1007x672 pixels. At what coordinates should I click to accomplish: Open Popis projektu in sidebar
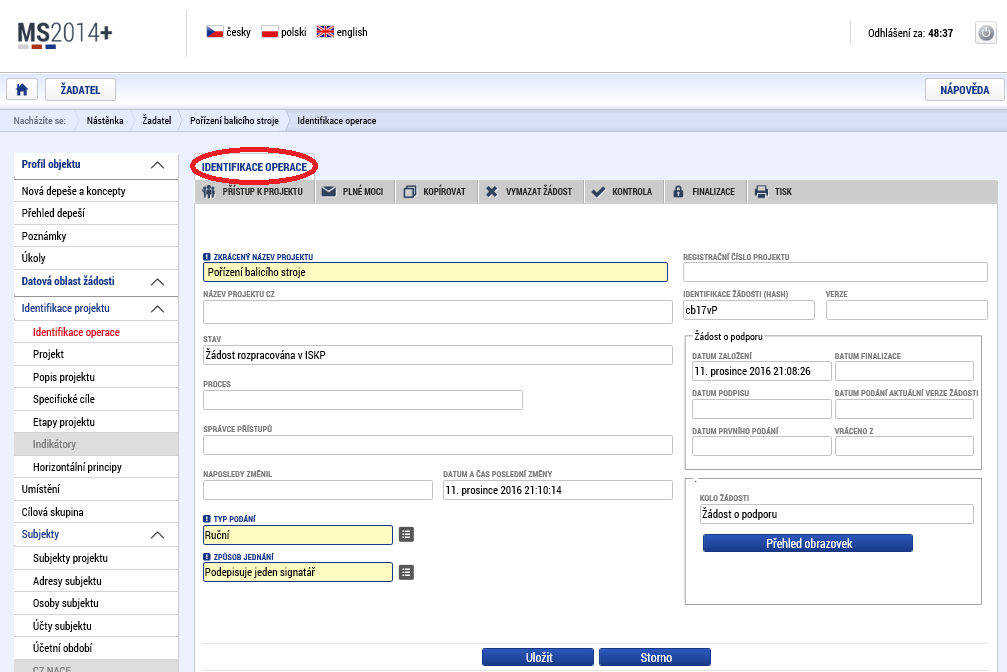tap(96, 377)
